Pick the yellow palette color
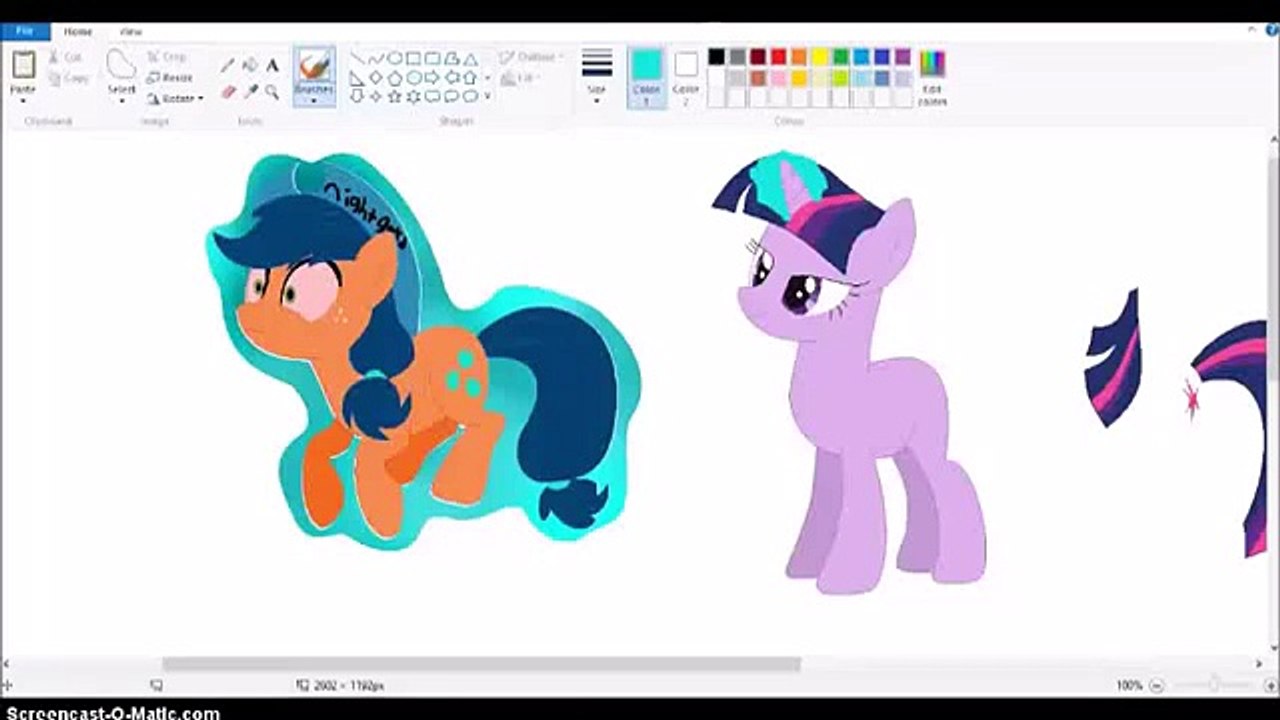 820,57
